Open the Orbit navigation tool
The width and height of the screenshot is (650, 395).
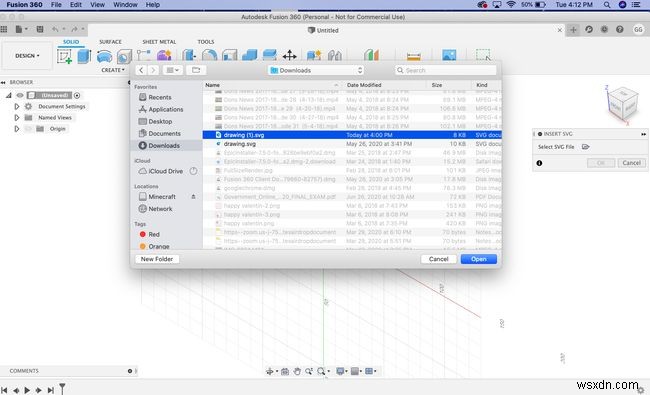click(269, 371)
